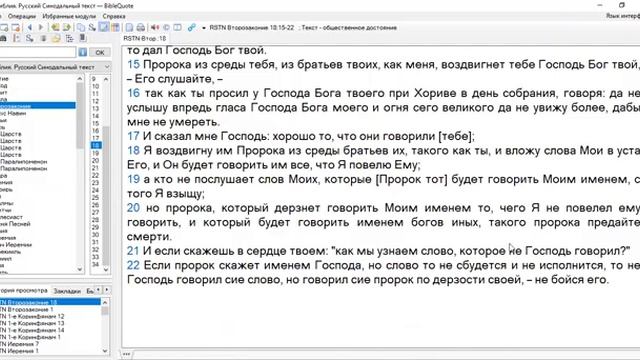Click the book list scroll-down arrow
Viewport: 640px width, 360px height.
tap(80, 269)
